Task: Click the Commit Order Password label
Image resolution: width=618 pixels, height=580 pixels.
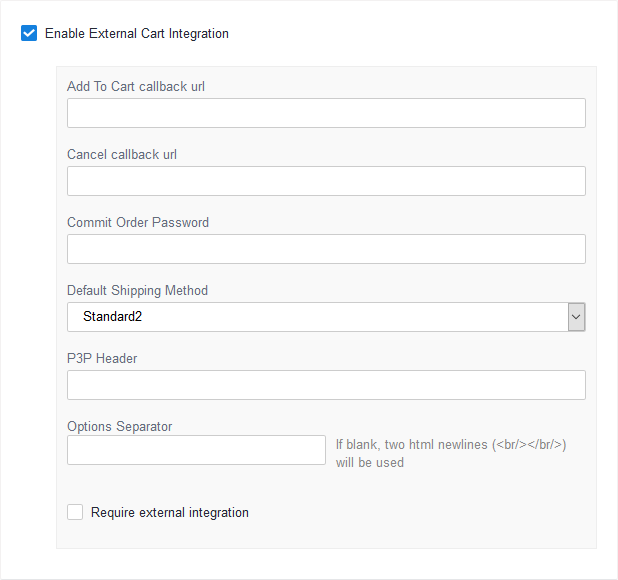Action: pos(138,223)
